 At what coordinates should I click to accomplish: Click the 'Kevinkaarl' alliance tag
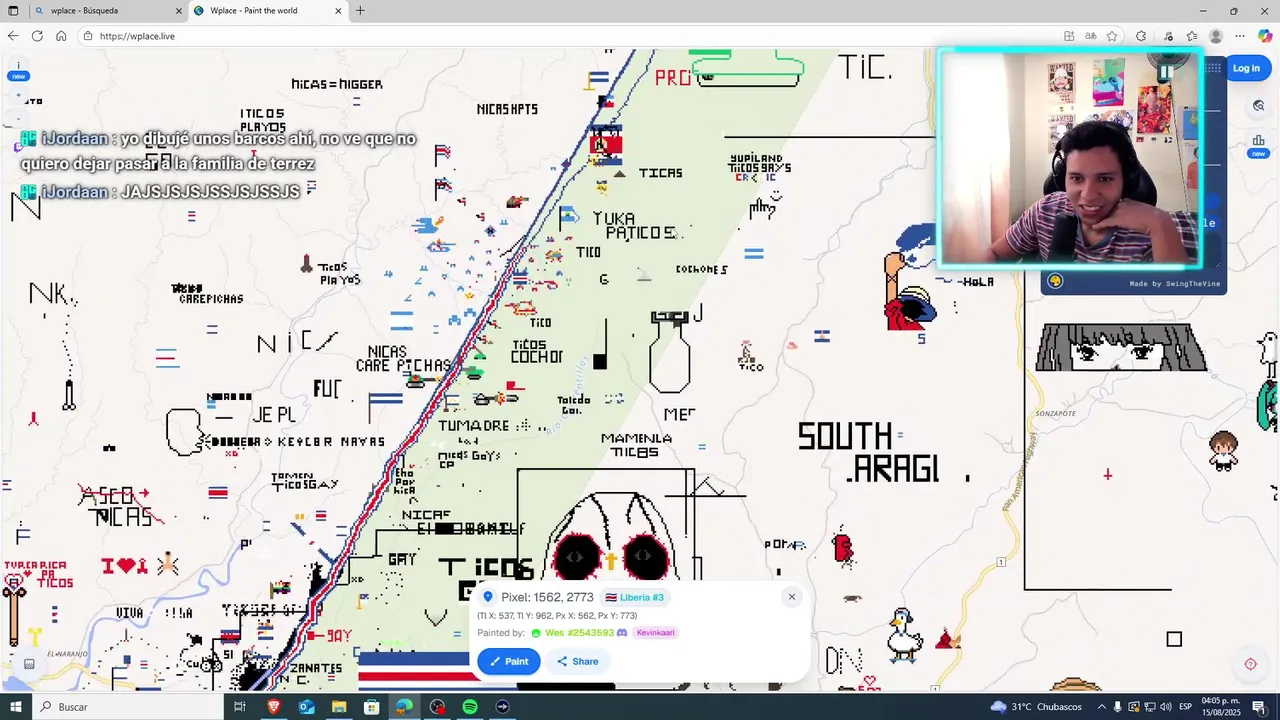click(656, 633)
